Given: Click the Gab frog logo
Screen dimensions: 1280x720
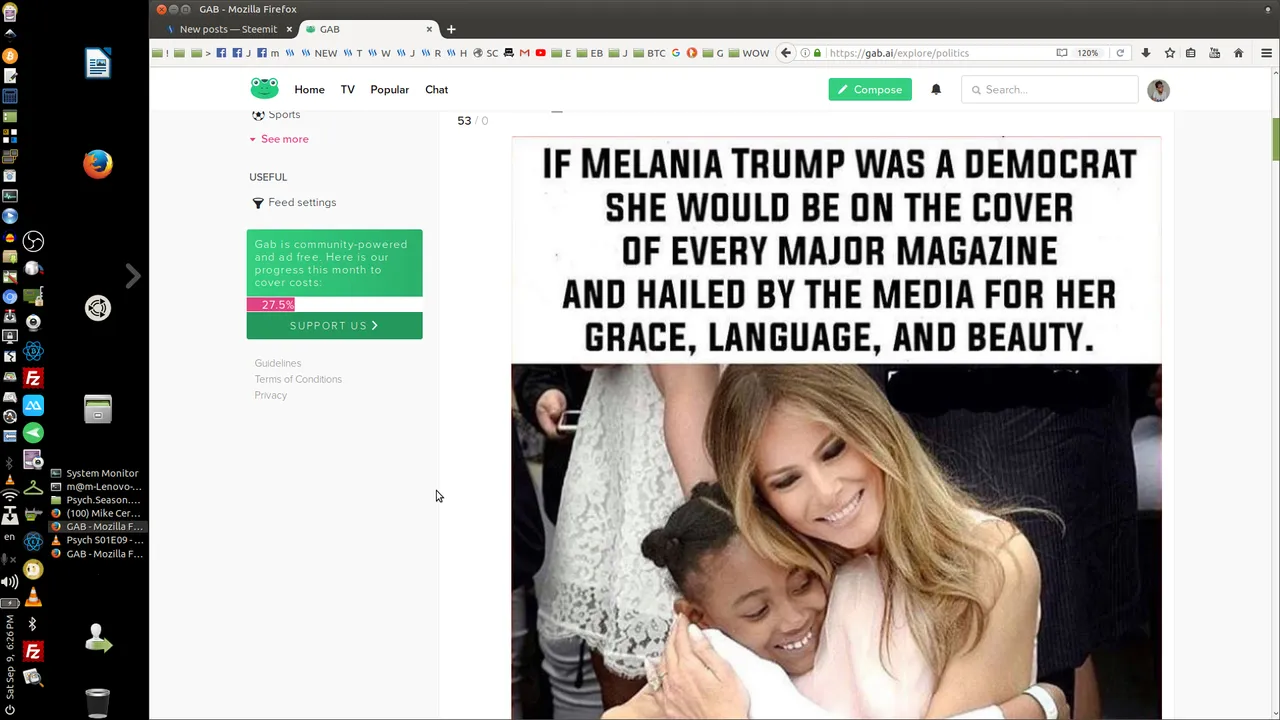Looking at the screenshot, I should coord(264,89).
